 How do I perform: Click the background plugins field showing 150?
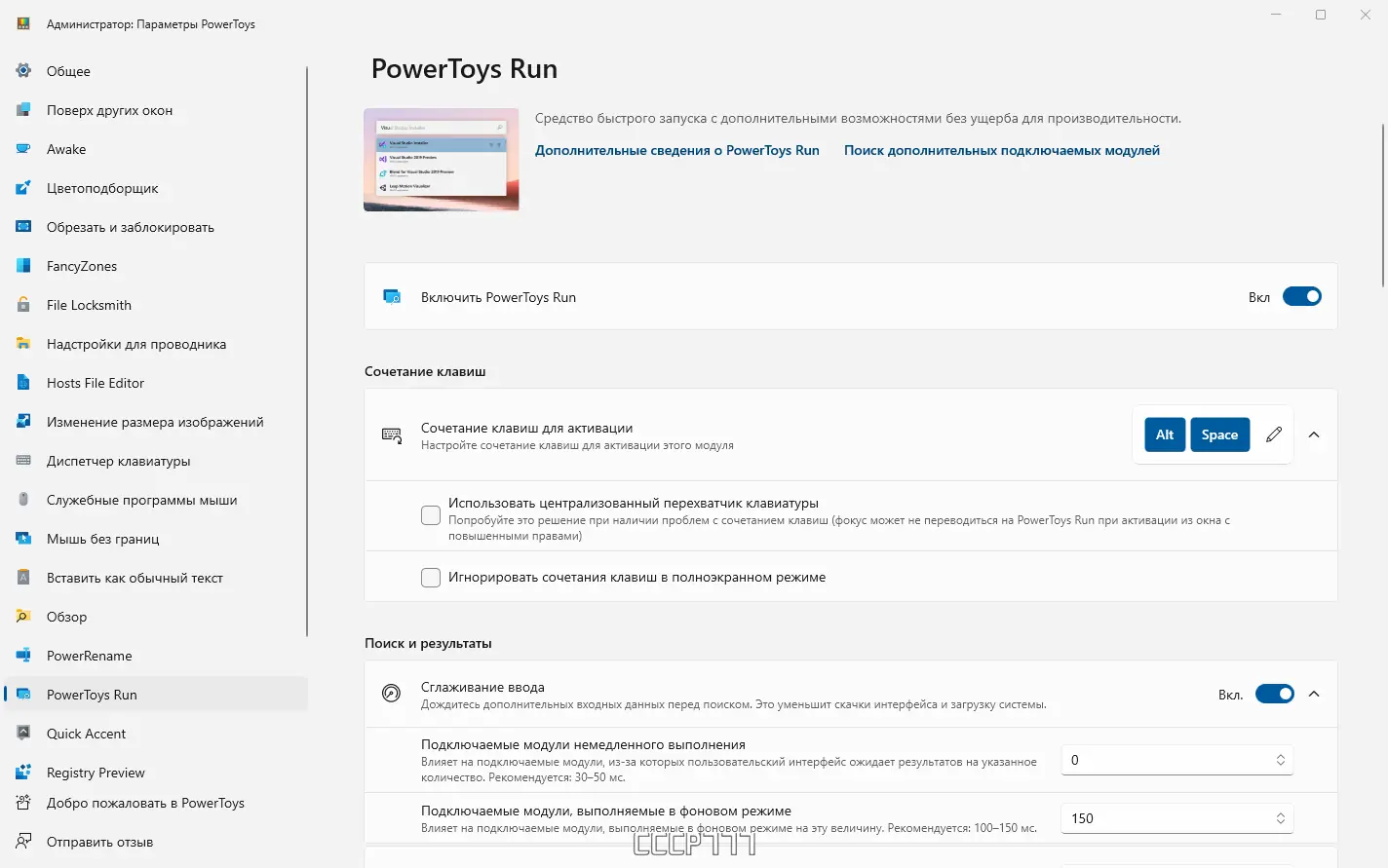point(1176,818)
